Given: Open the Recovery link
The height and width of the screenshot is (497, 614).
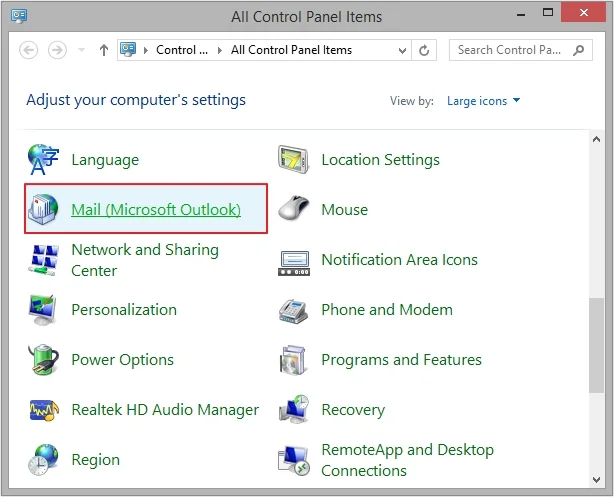Looking at the screenshot, I should (x=353, y=410).
